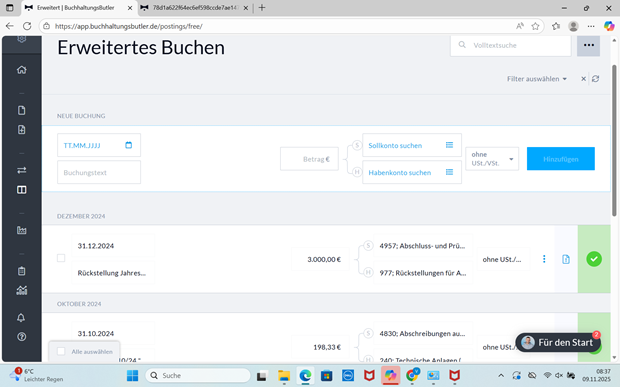Click the Windows taskbar Suche box
Image resolution: width=620 pixels, height=387 pixels.
(x=198, y=376)
